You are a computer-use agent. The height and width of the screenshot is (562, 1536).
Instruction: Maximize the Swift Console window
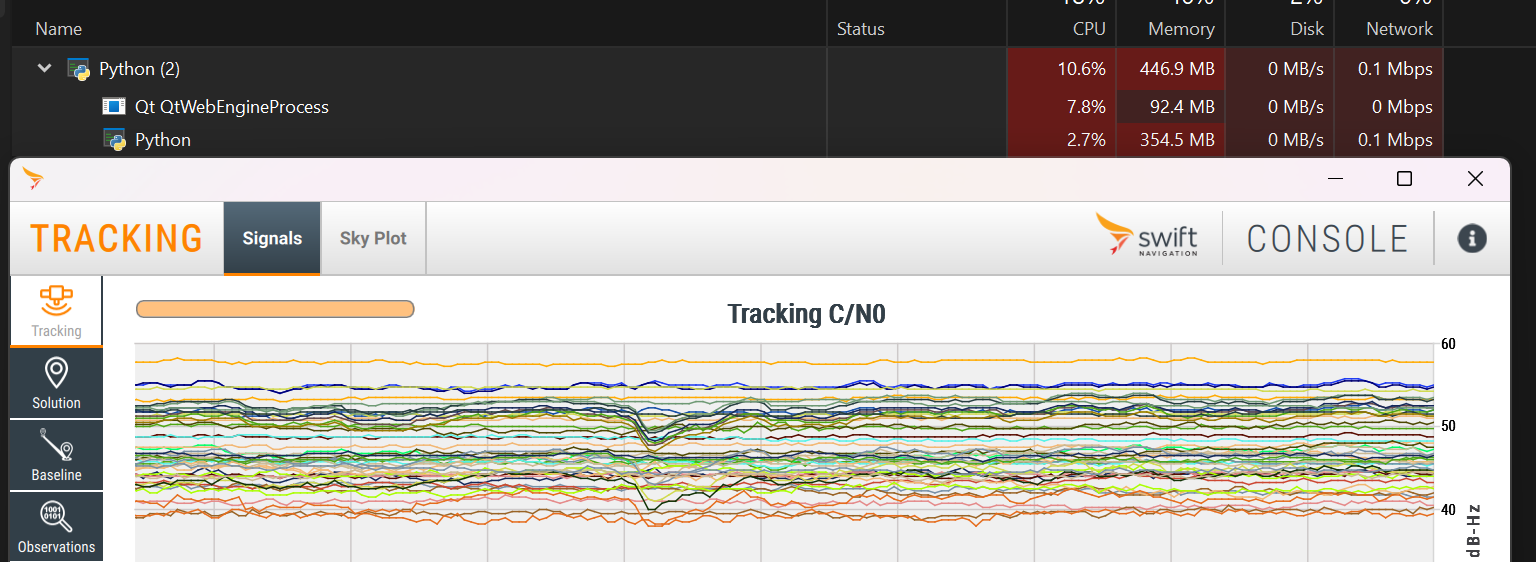click(x=1404, y=178)
